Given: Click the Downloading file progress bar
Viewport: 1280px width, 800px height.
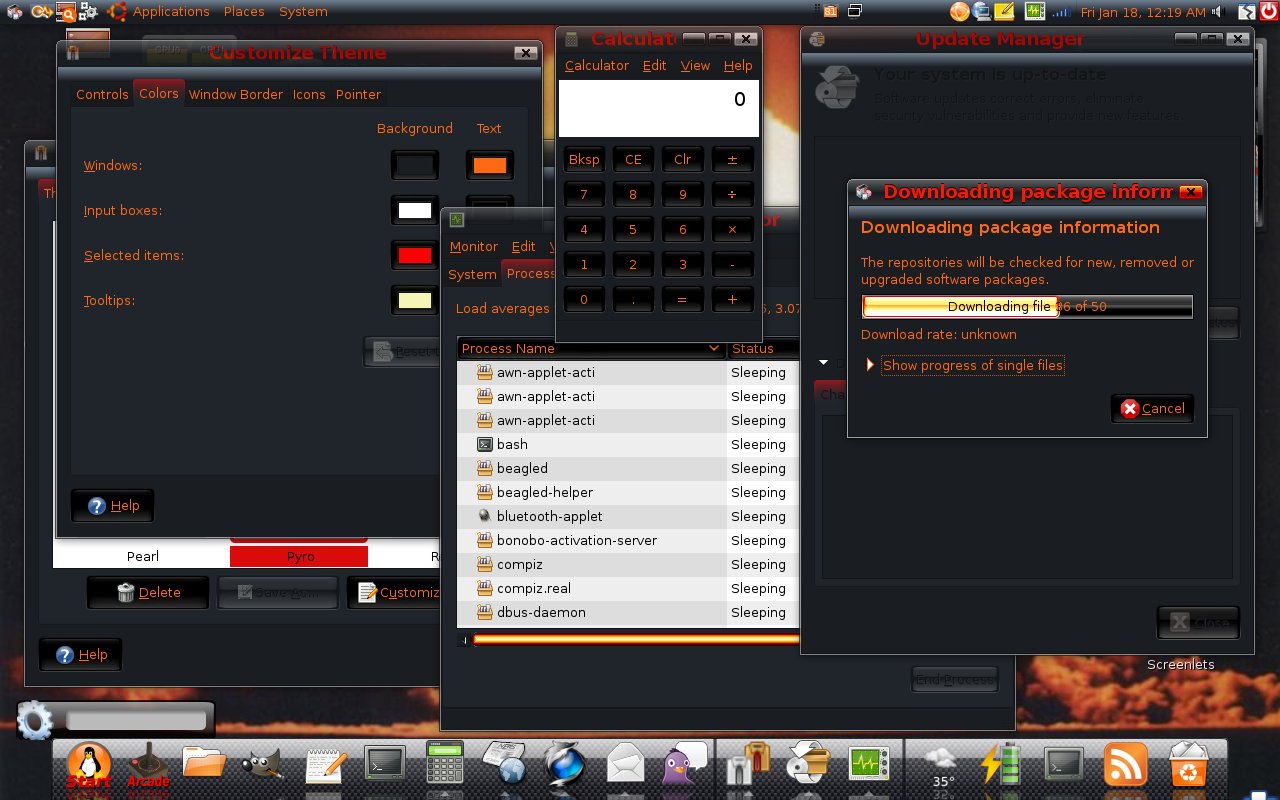Looking at the screenshot, I should 1027,306.
